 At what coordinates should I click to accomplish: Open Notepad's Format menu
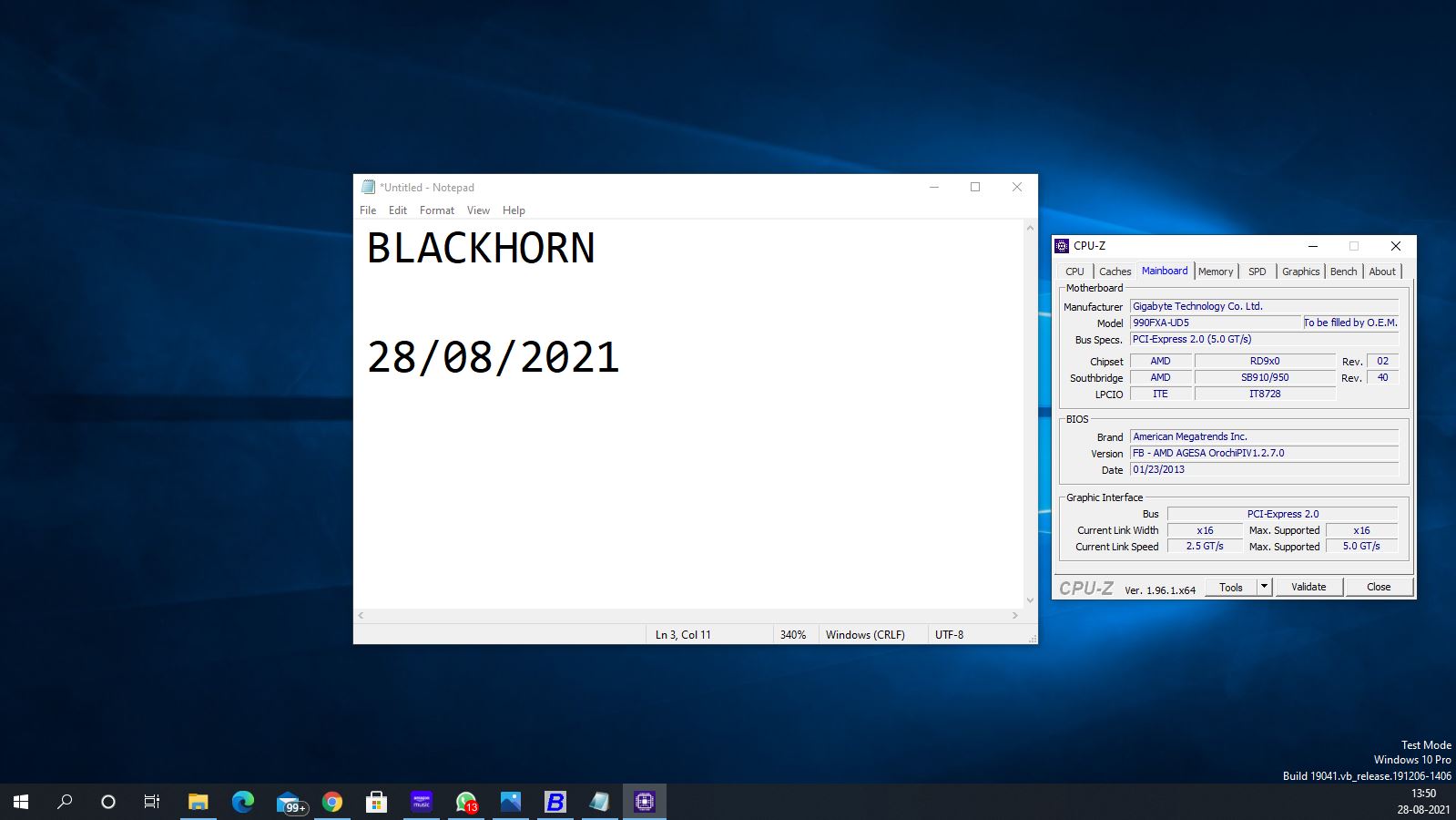(x=437, y=210)
